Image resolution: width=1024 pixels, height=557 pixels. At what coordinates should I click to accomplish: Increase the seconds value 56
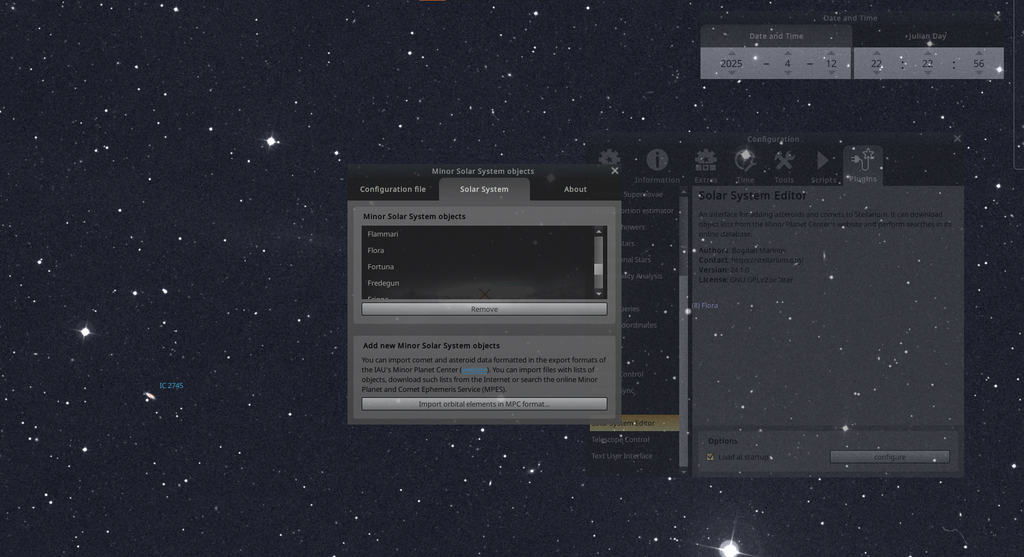(x=978, y=54)
